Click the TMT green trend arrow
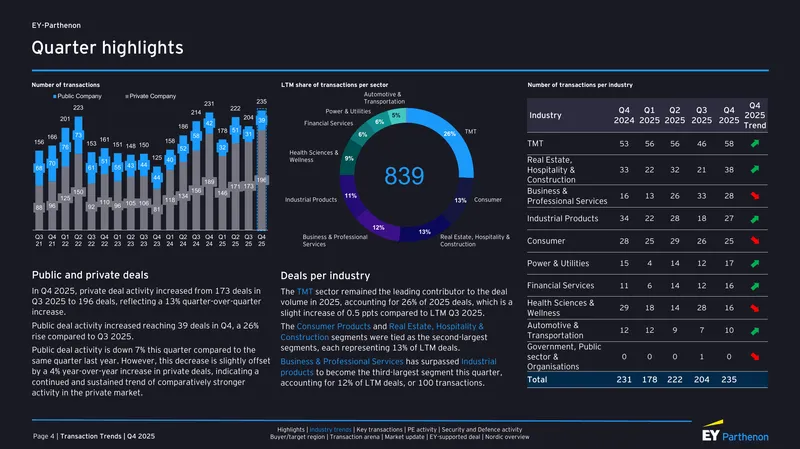Screen dimensions: 800x449 tap(755, 144)
